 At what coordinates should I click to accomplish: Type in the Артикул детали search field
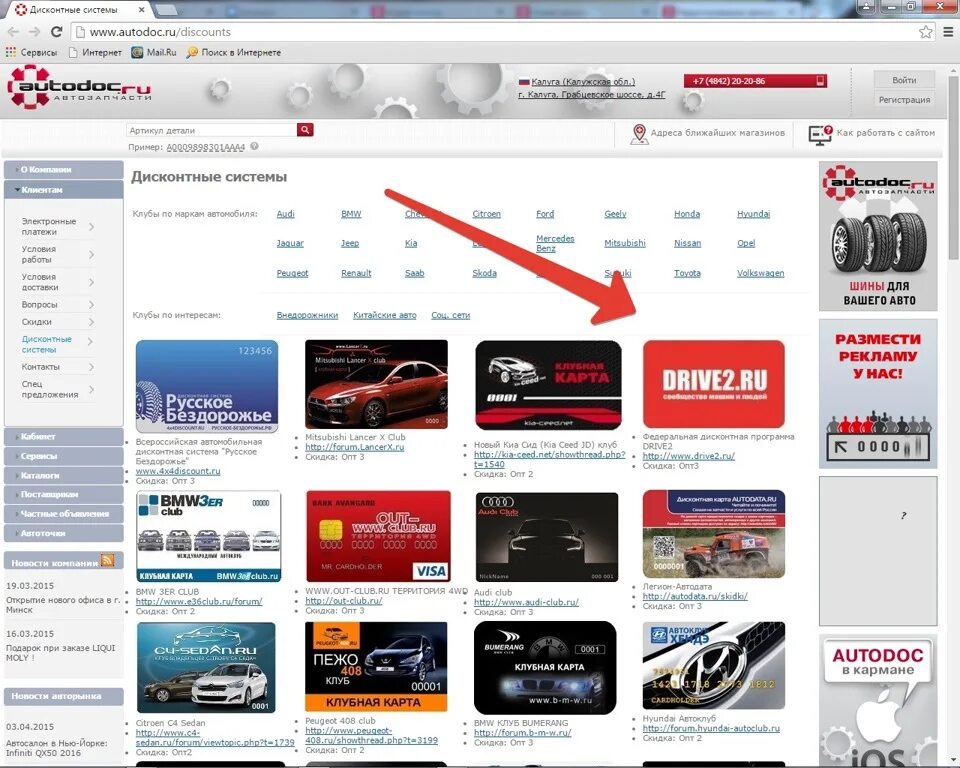click(x=212, y=130)
